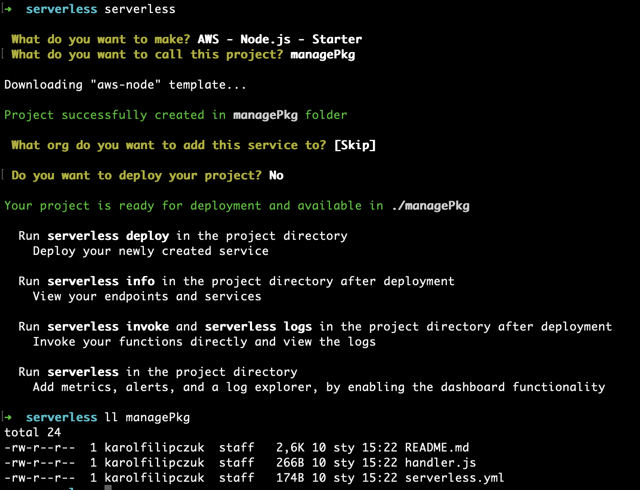Click the 'What do you want to make?' prompt
The width and height of the screenshot is (640, 490).
point(101,39)
